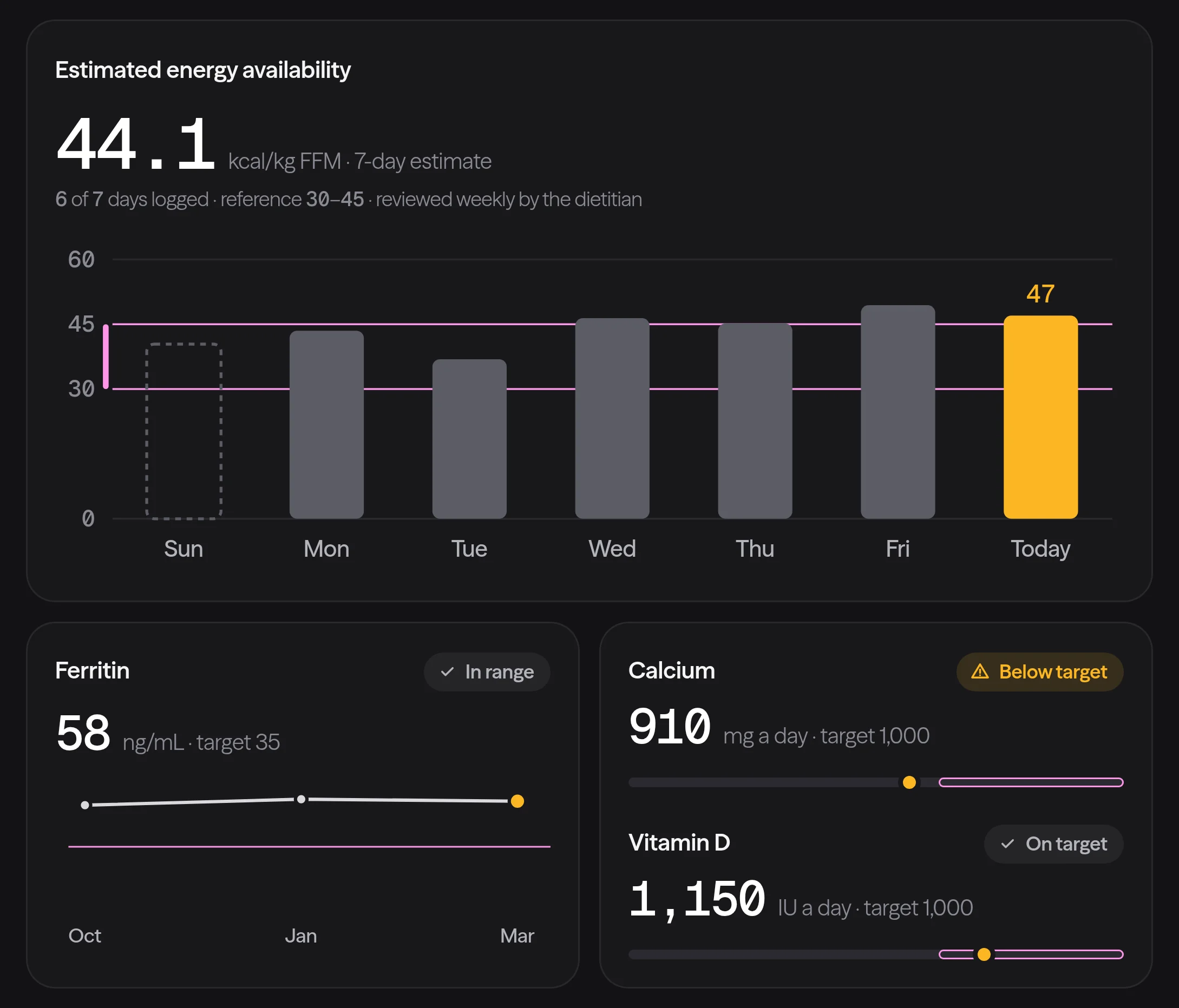Click the Estimated energy availability heading
The image size is (1179, 1008).
pyautogui.click(x=202, y=70)
